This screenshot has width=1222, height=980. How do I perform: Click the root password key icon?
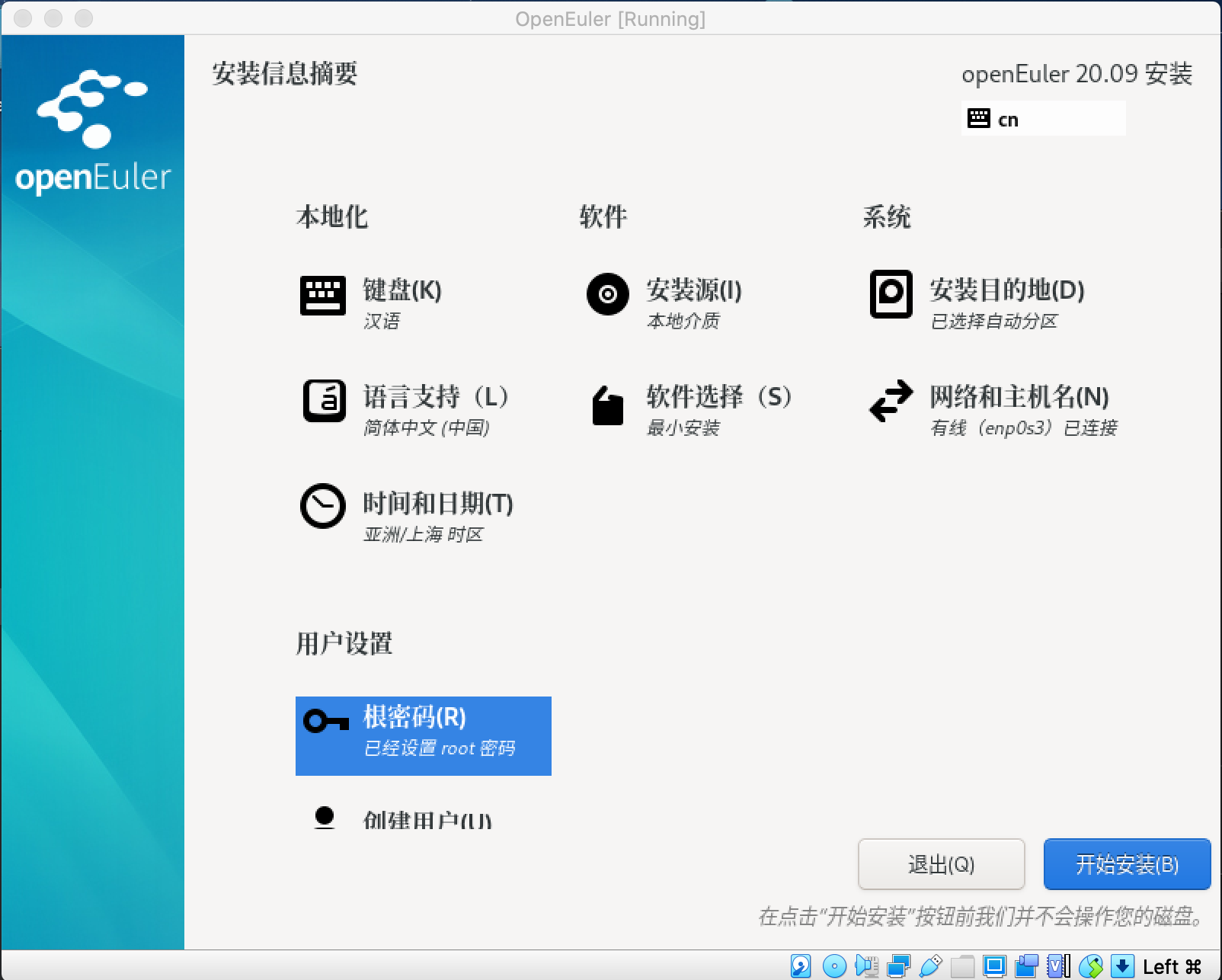click(x=326, y=721)
